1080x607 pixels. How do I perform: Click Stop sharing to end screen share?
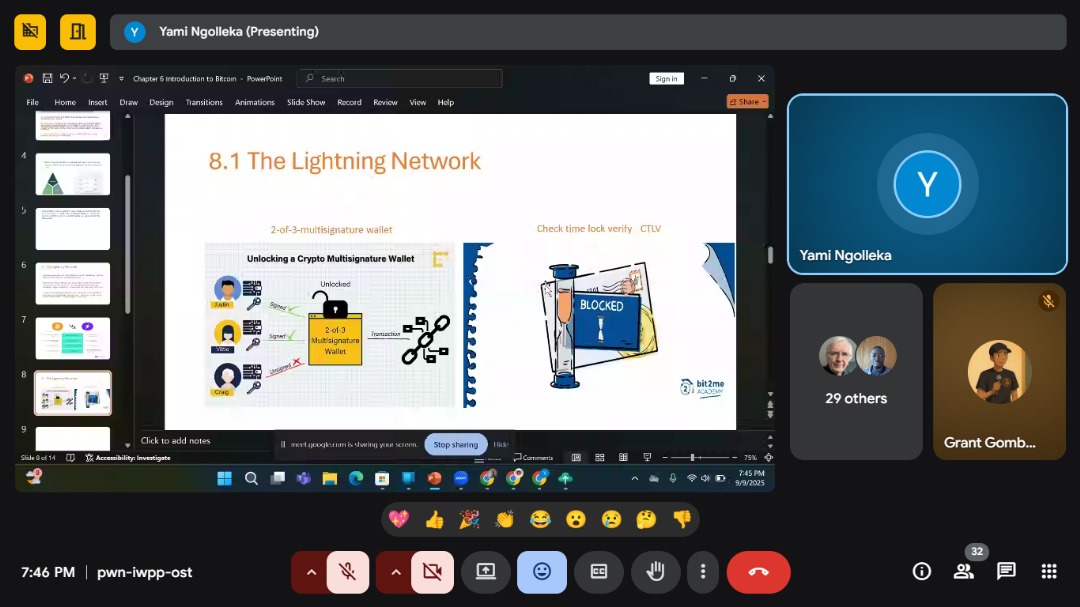tap(455, 443)
